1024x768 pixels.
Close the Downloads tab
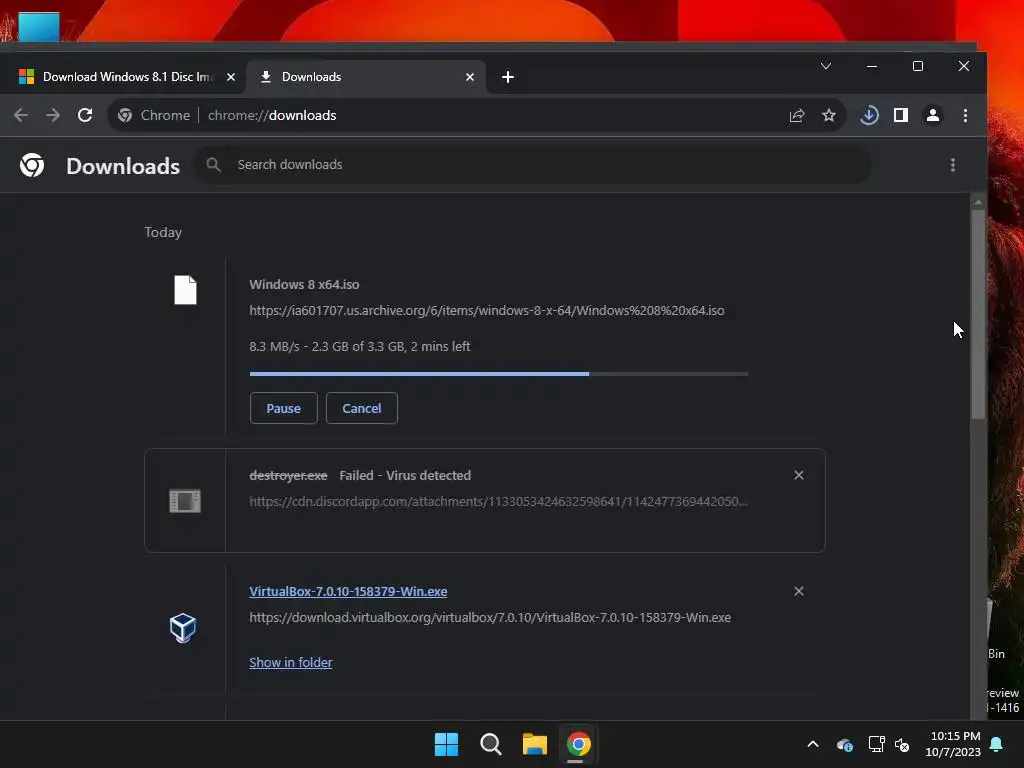tap(470, 77)
